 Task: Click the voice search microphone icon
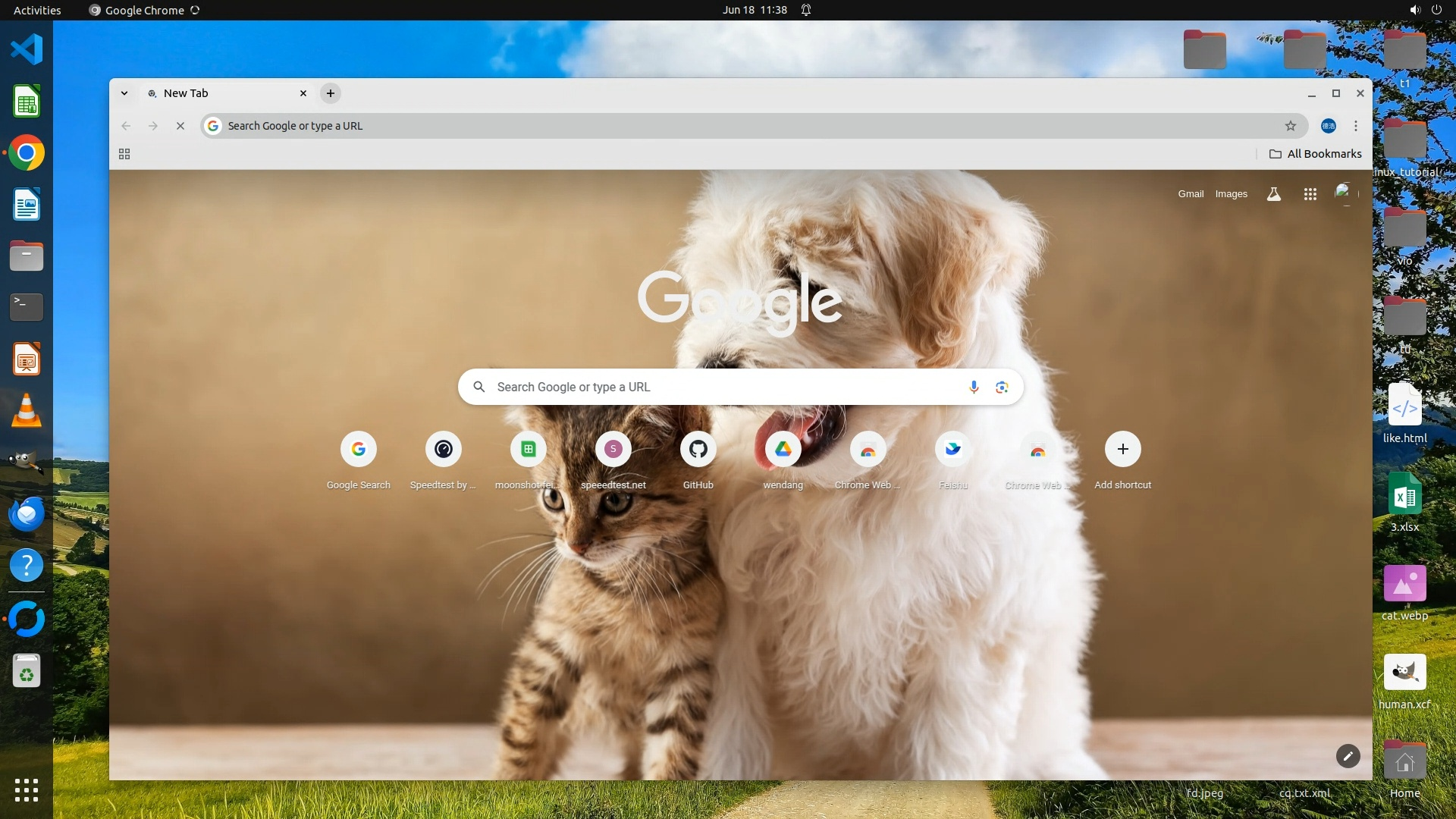point(974,387)
